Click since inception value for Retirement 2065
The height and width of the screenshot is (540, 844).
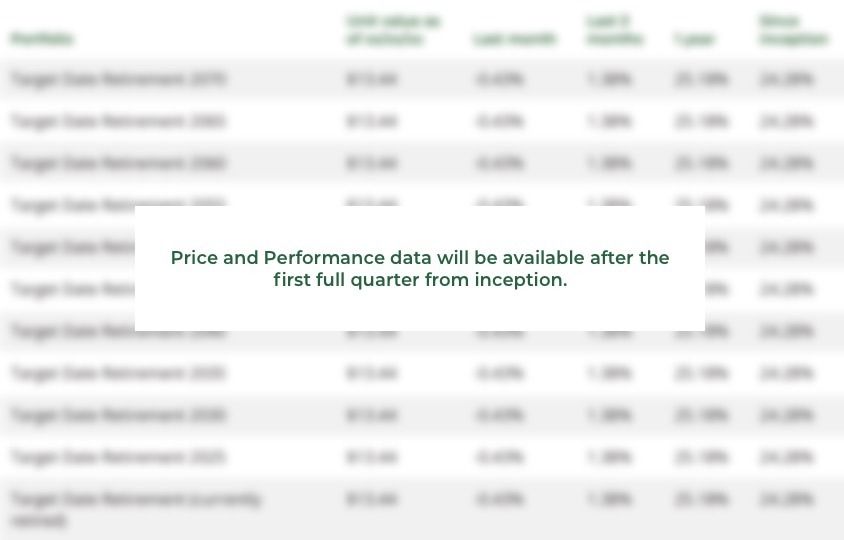coord(786,121)
